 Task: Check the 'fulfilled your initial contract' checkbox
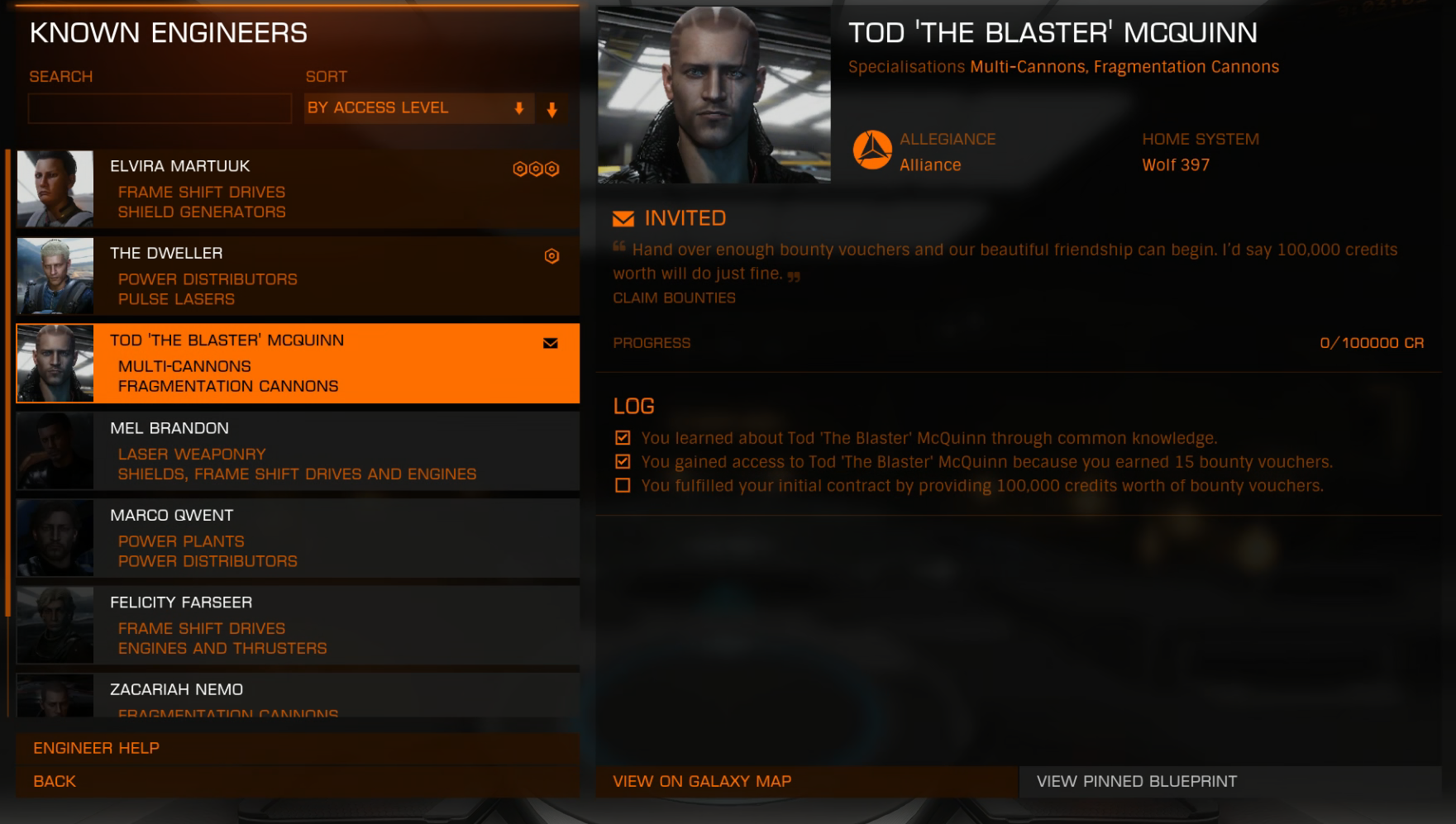pos(623,486)
